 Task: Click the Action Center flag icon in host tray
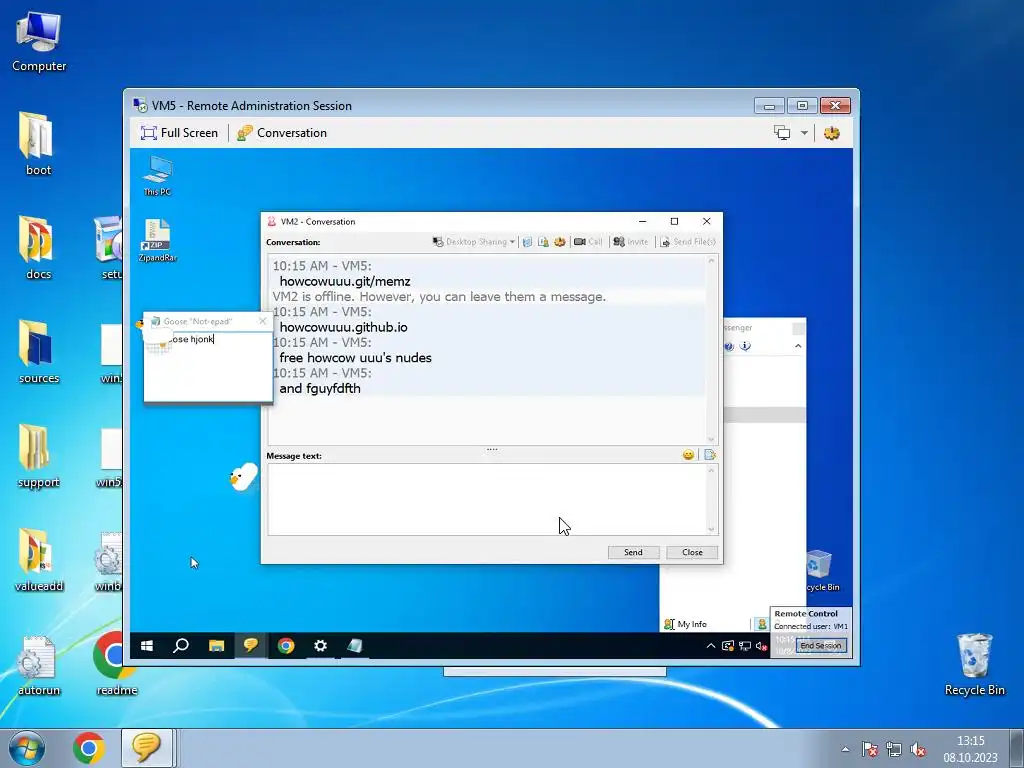[869, 750]
